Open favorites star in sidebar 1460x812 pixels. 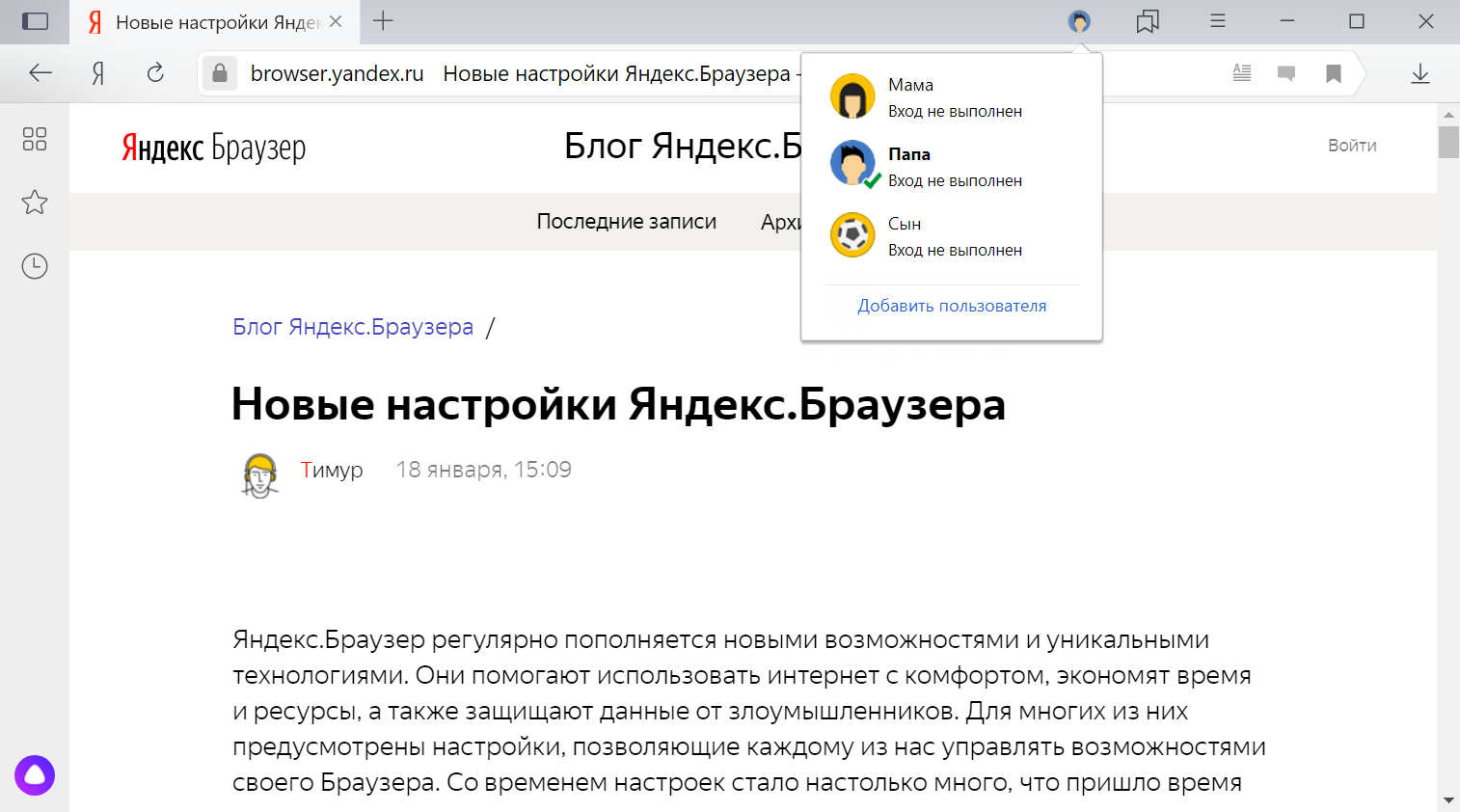tap(35, 203)
